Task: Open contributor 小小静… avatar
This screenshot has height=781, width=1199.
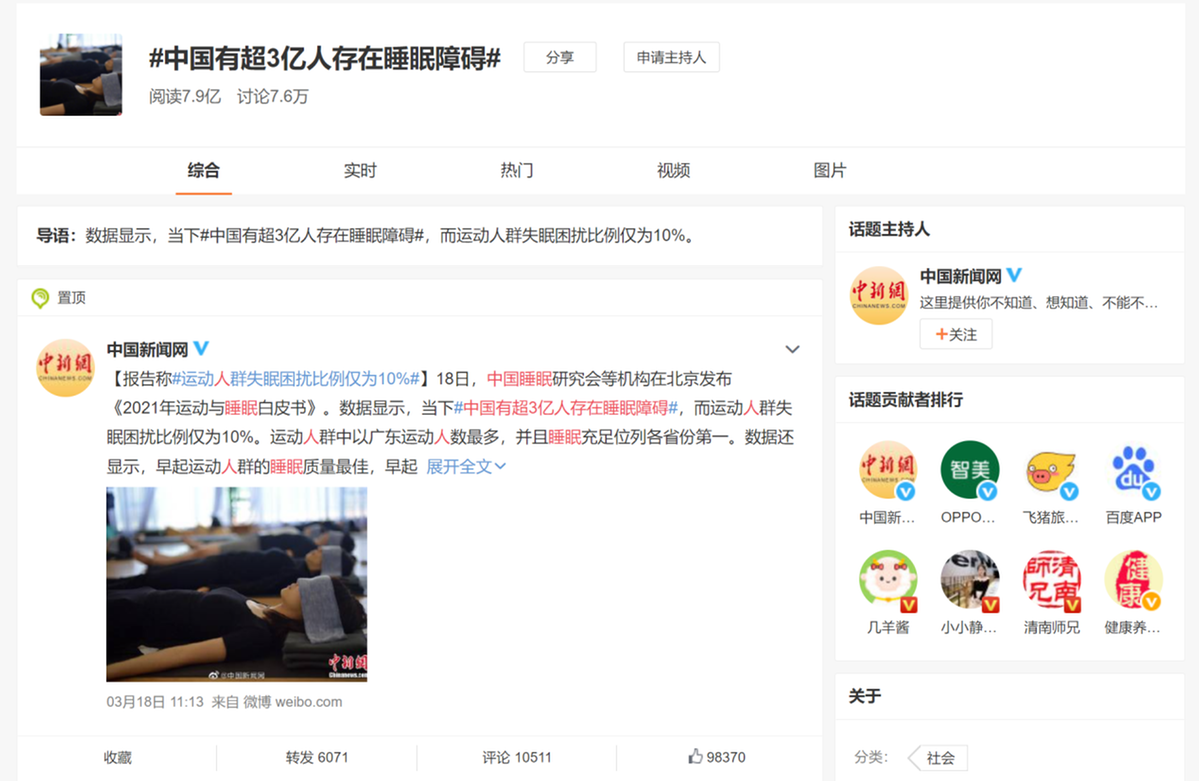Action: point(970,580)
